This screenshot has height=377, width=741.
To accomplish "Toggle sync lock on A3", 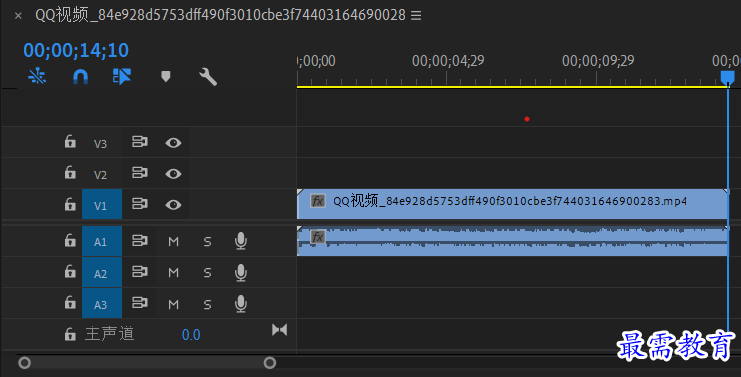I will pos(139,302).
